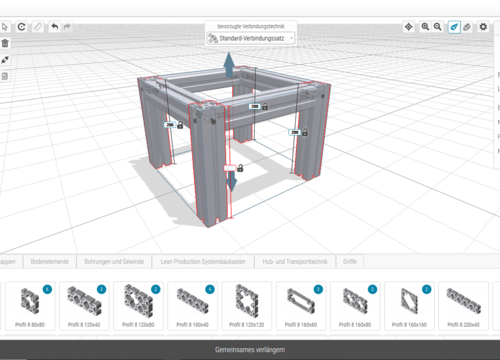This screenshot has width=500, height=360.
Task: Click variant badge 3 on Profil 8 120x40
Action: pyautogui.click(x=101, y=289)
